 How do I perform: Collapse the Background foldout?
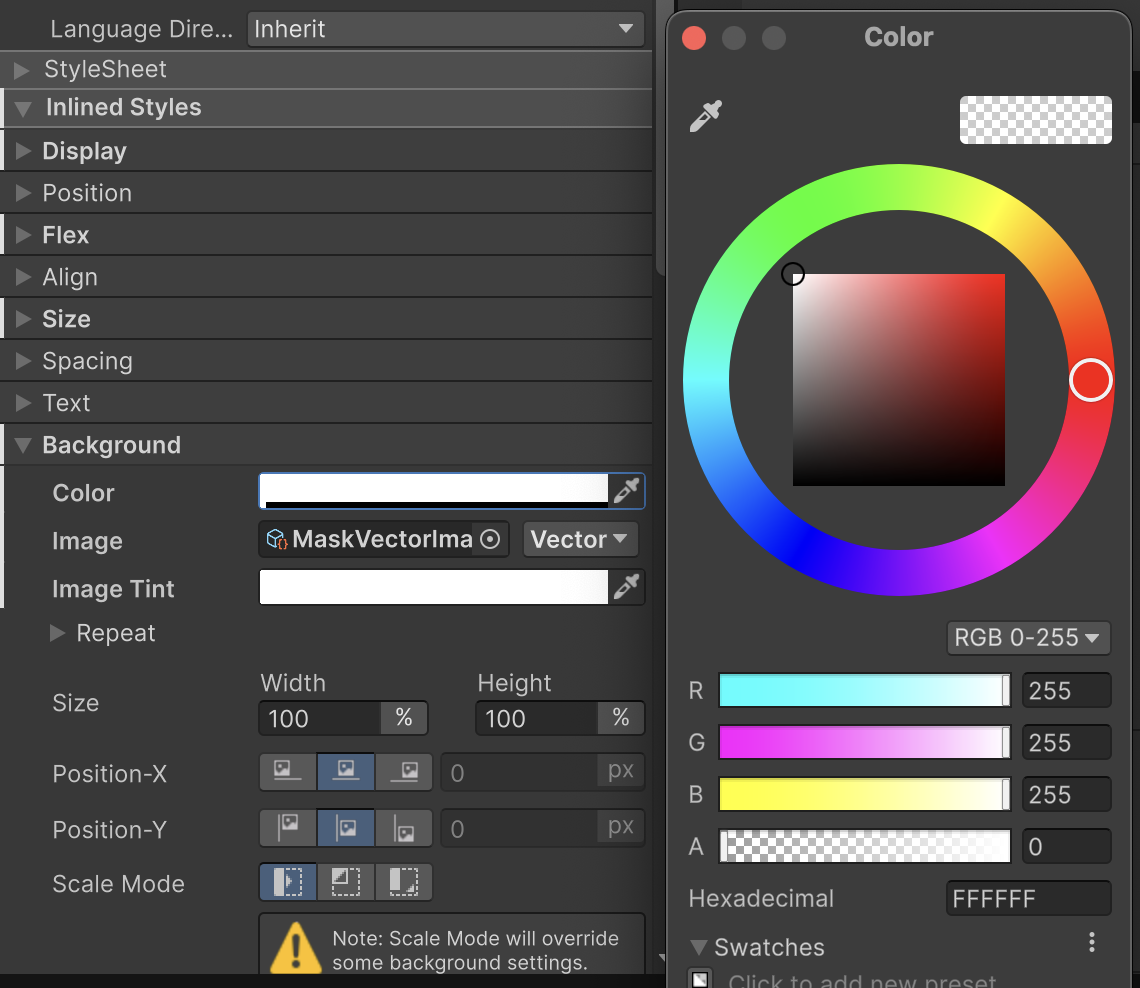click(x=23, y=445)
